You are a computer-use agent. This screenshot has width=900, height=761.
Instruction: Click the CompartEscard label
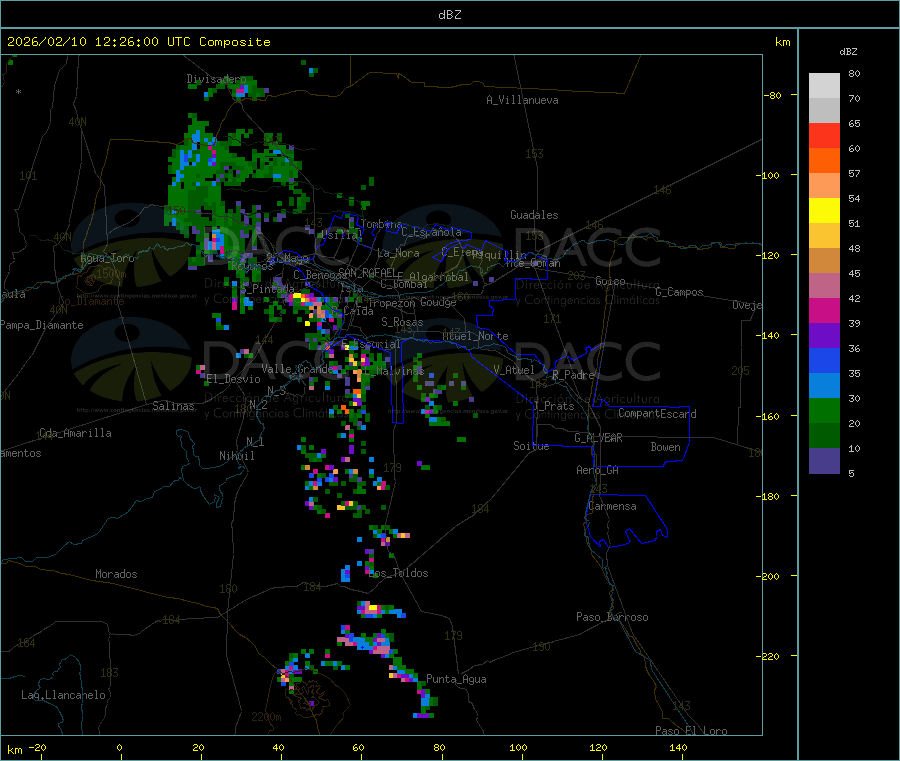(x=657, y=414)
